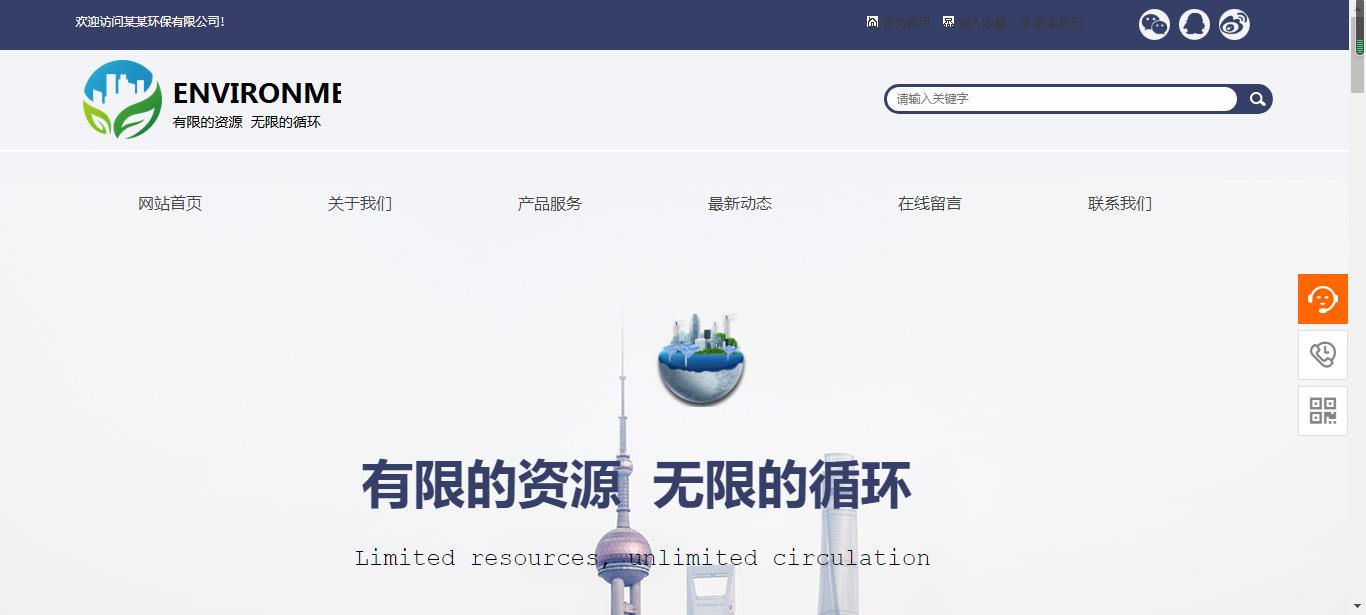Navigate to 在线留言 page

coord(930,204)
